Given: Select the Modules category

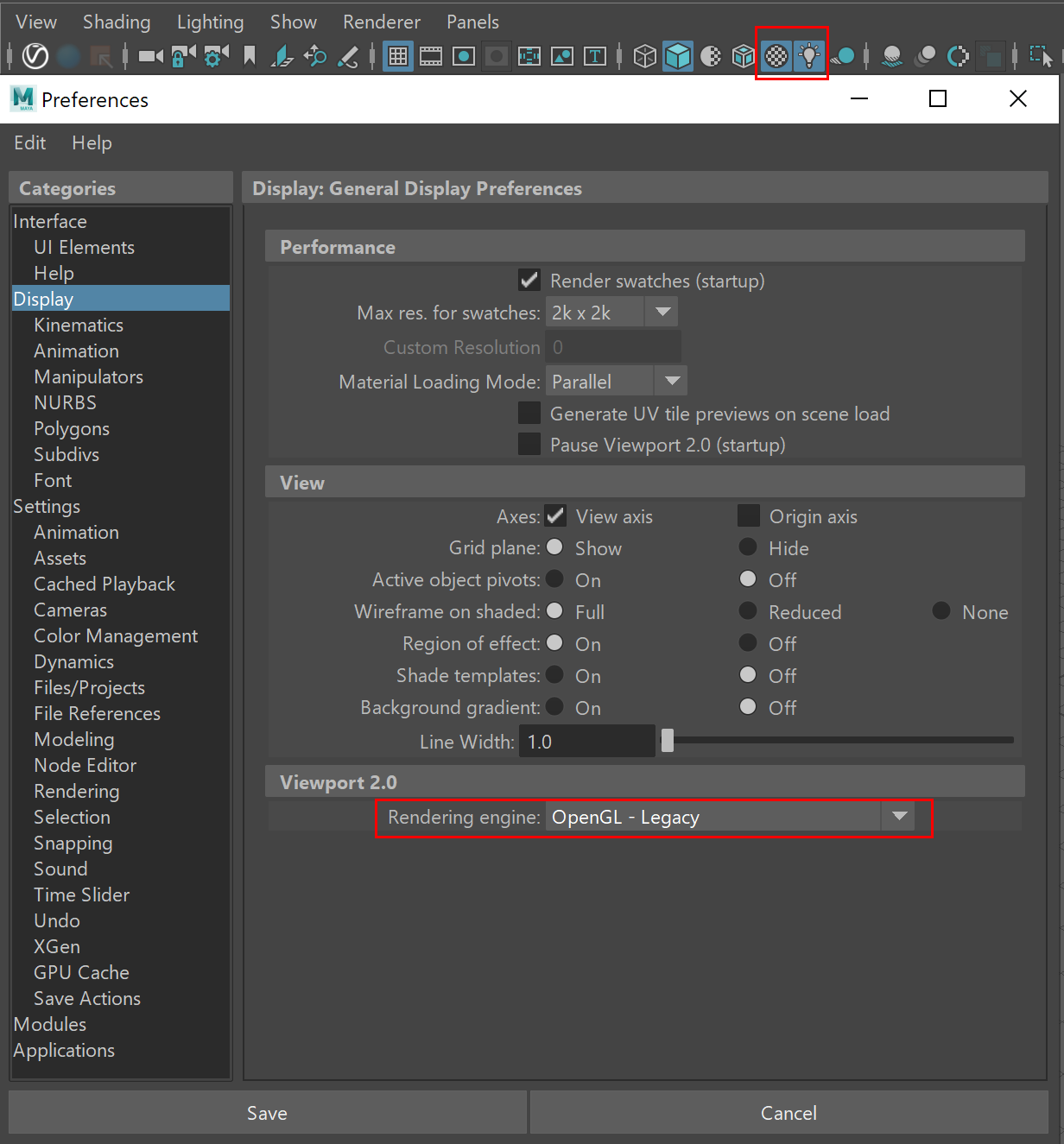Looking at the screenshot, I should 121,1024.
